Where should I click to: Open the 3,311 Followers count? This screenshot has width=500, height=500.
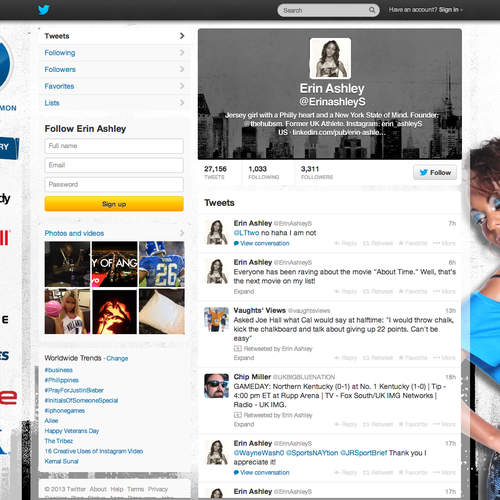317,172
